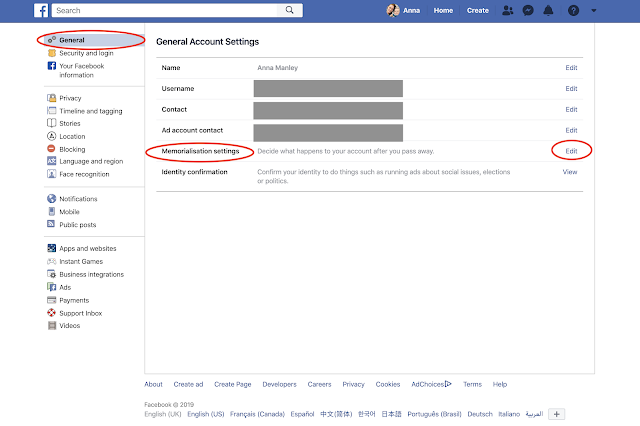The width and height of the screenshot is (640, 426).
Task: Click the red Blocking icon
Action: click(51, 149)
